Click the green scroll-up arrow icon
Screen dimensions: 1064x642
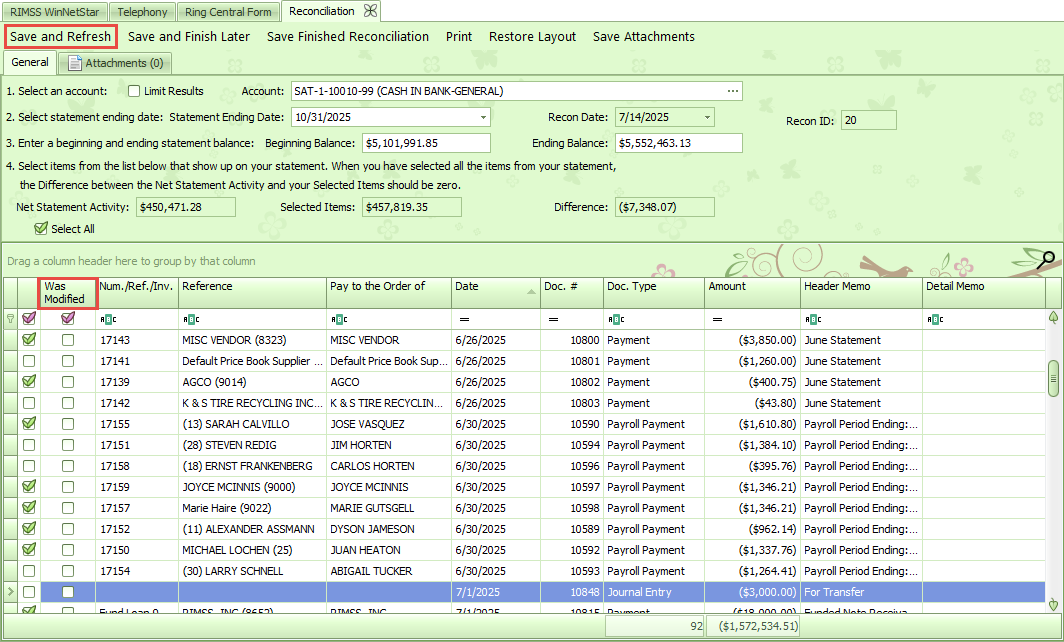coord(1053,318)
